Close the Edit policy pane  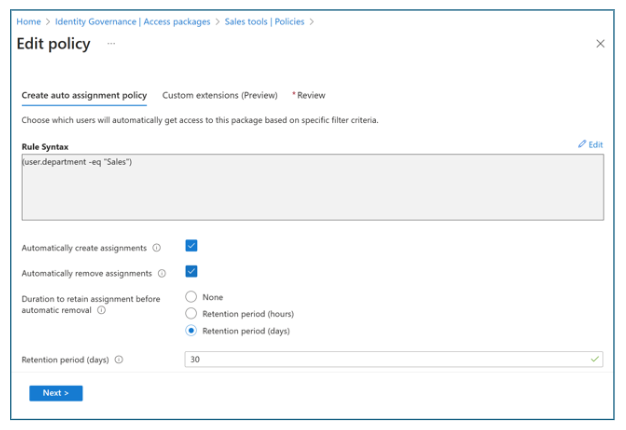(600, 44)
